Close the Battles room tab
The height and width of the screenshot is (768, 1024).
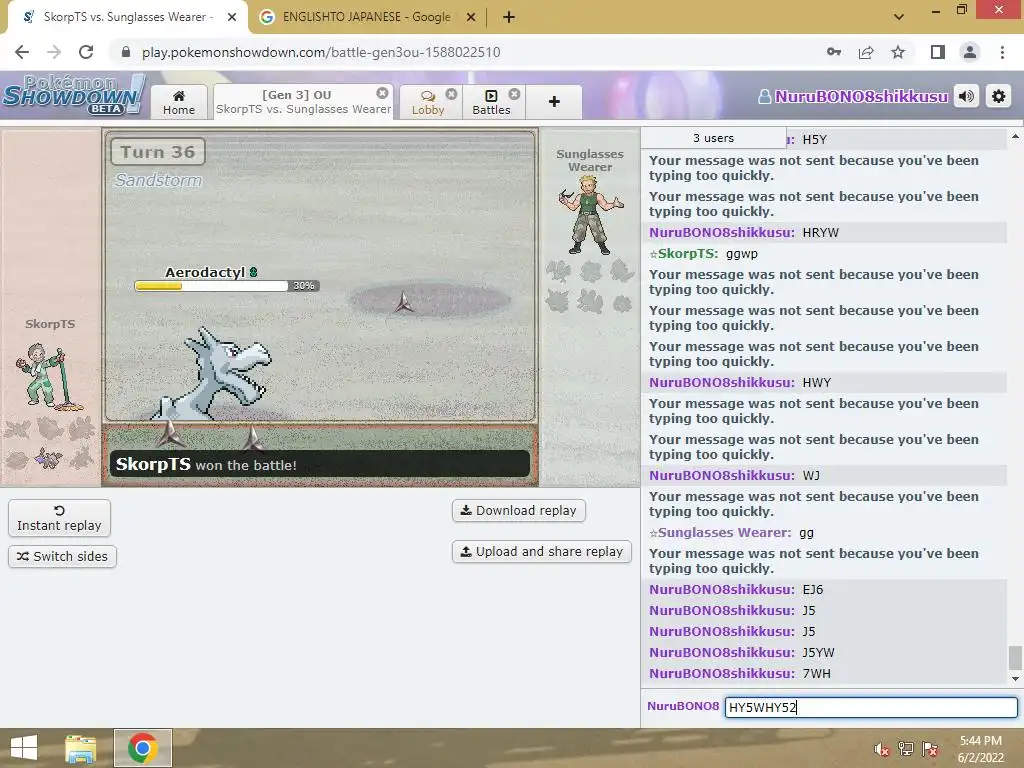point(515,94)
